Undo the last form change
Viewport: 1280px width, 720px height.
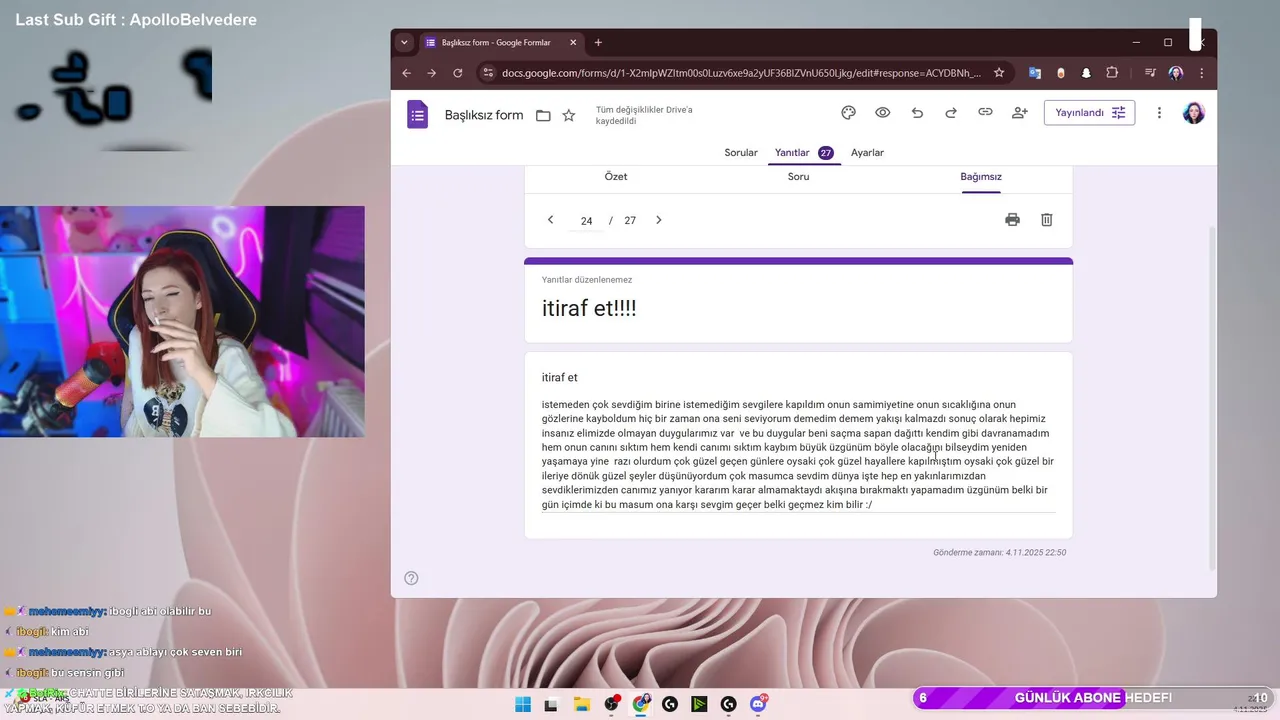point(917,113)
